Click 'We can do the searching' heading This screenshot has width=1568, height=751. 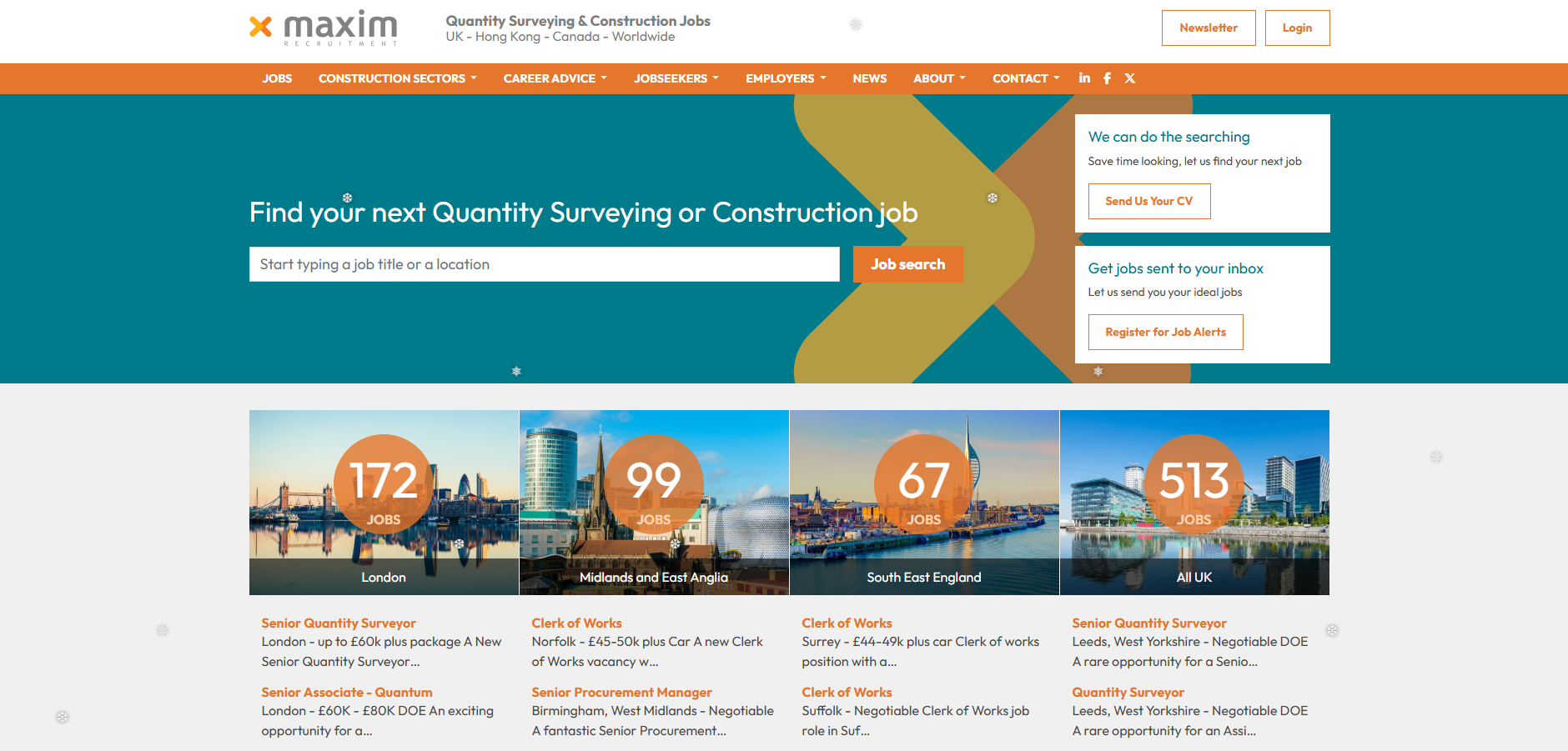pyautogui.click(x=1168, y=137)
